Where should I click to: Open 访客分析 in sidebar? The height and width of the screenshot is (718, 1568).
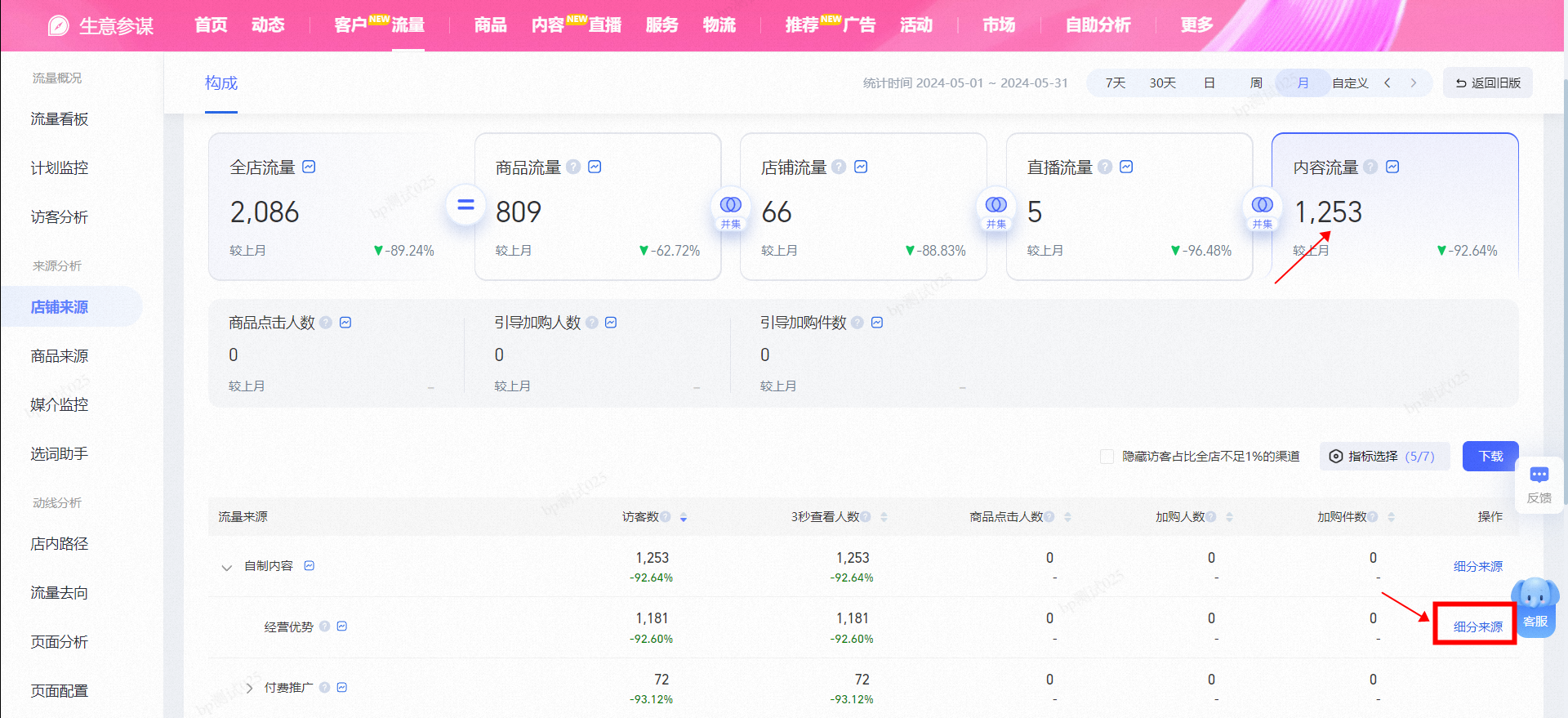pos(60,217)
